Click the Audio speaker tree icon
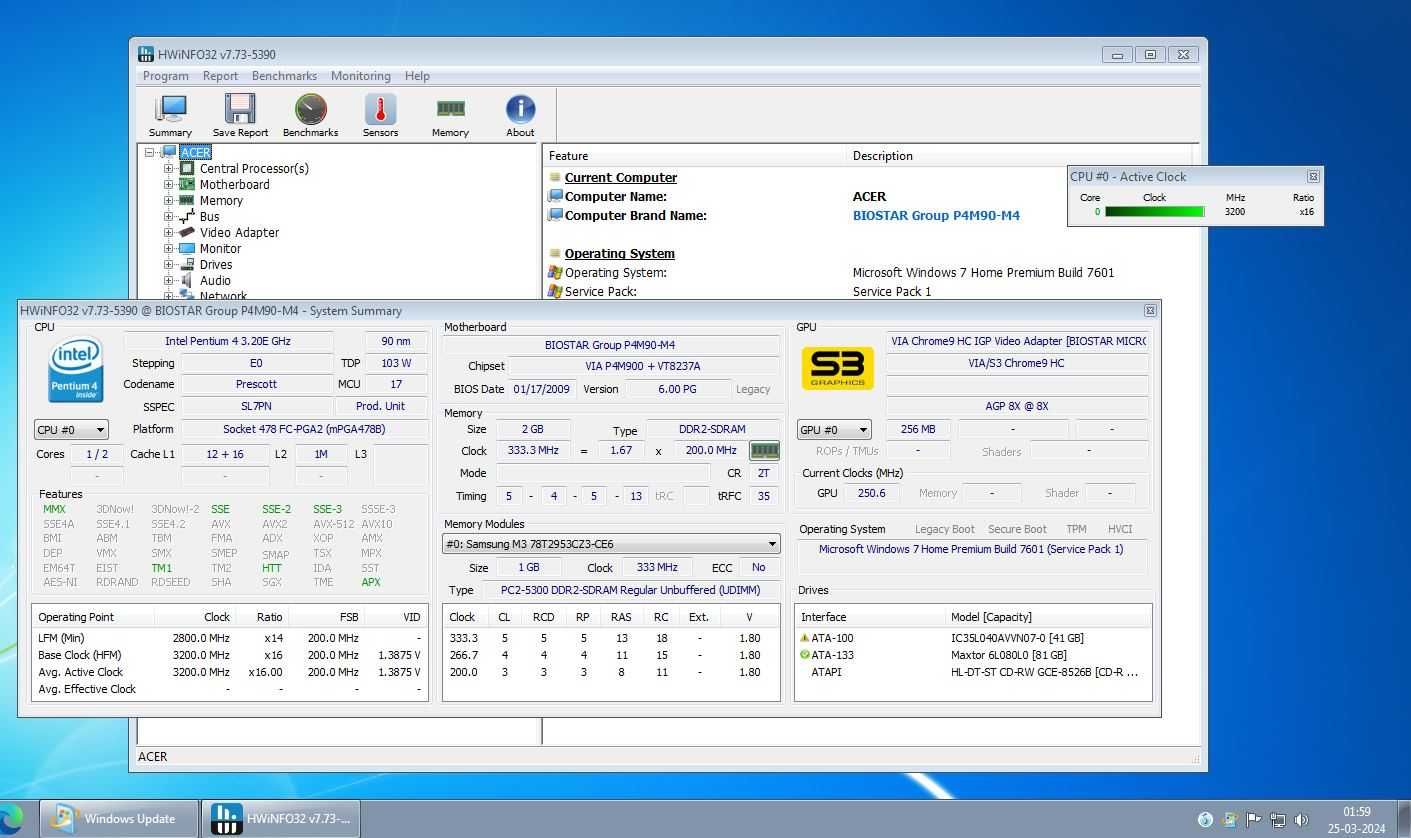1411x838 pixels. (x=186, y=280)
